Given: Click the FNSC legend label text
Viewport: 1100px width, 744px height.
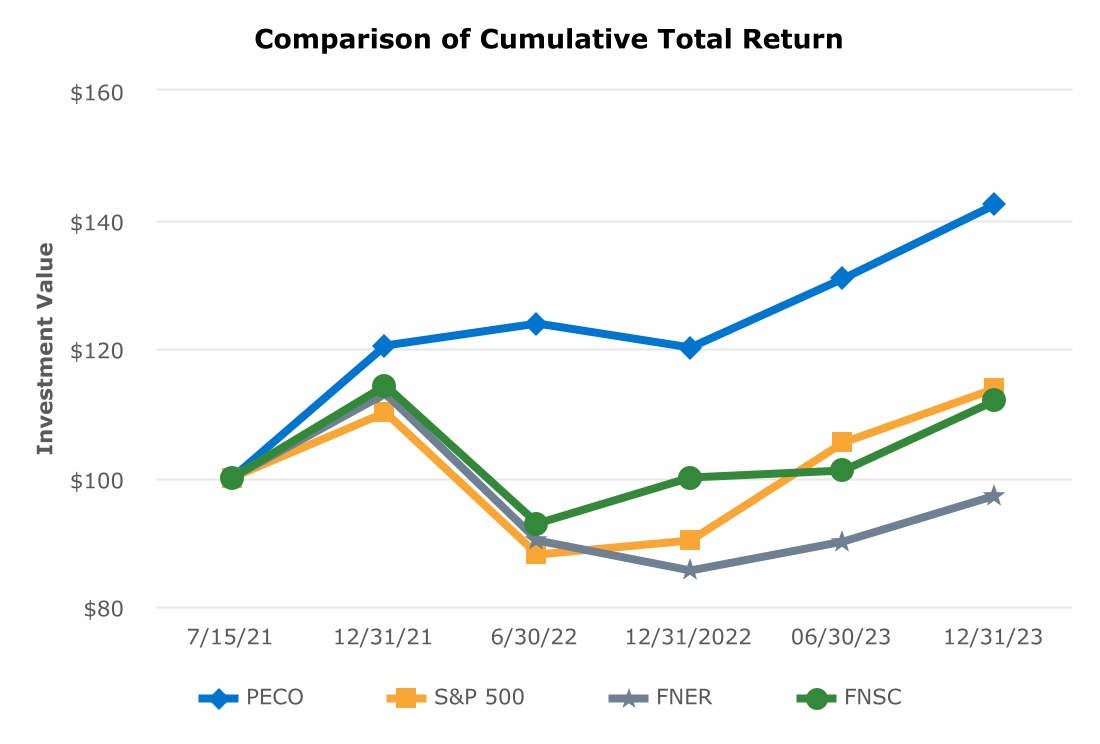Looking at the screenshot, I should coord(874,698).
